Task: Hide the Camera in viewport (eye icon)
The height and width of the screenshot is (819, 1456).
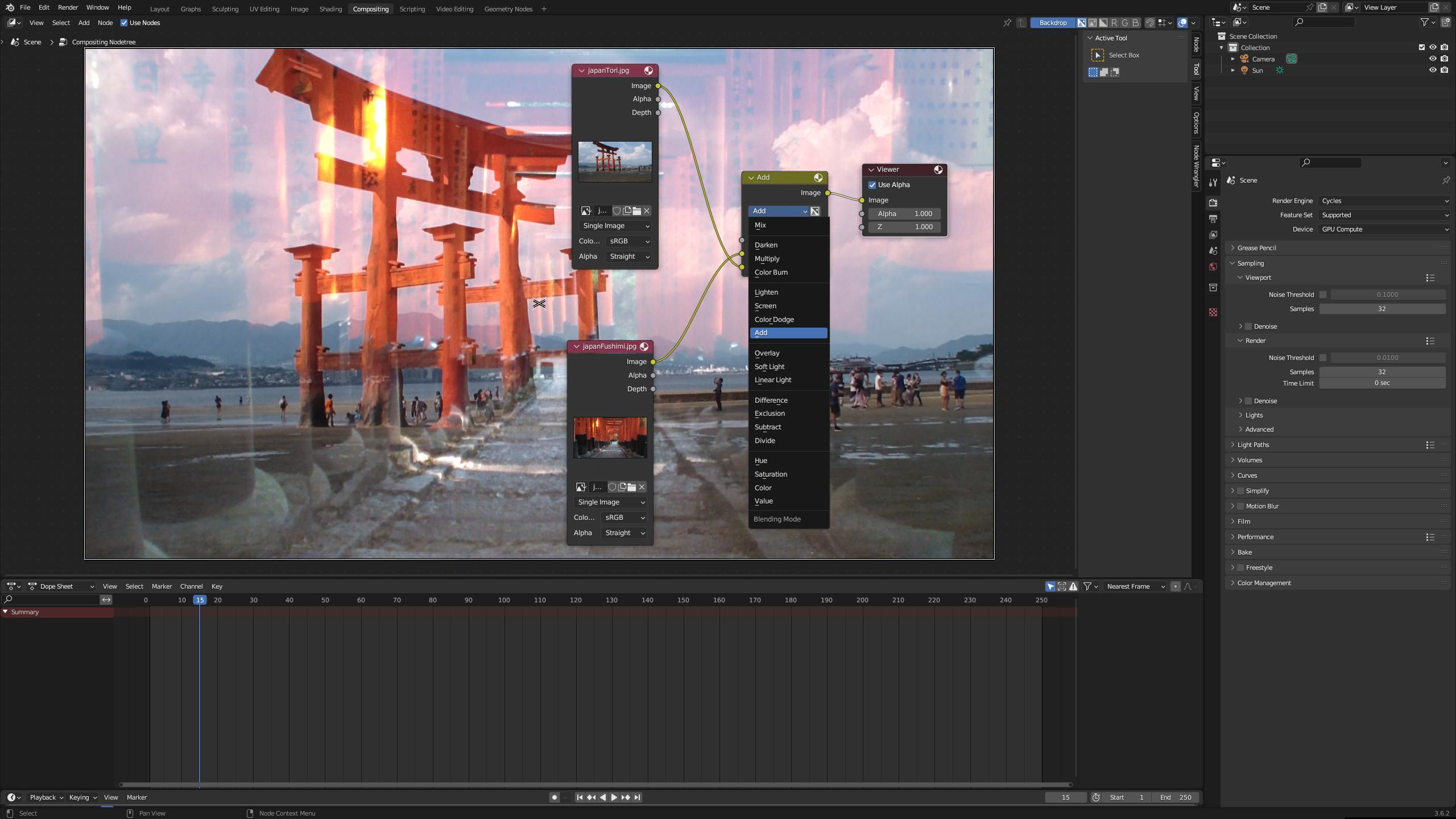Action: click(1433, 59)
